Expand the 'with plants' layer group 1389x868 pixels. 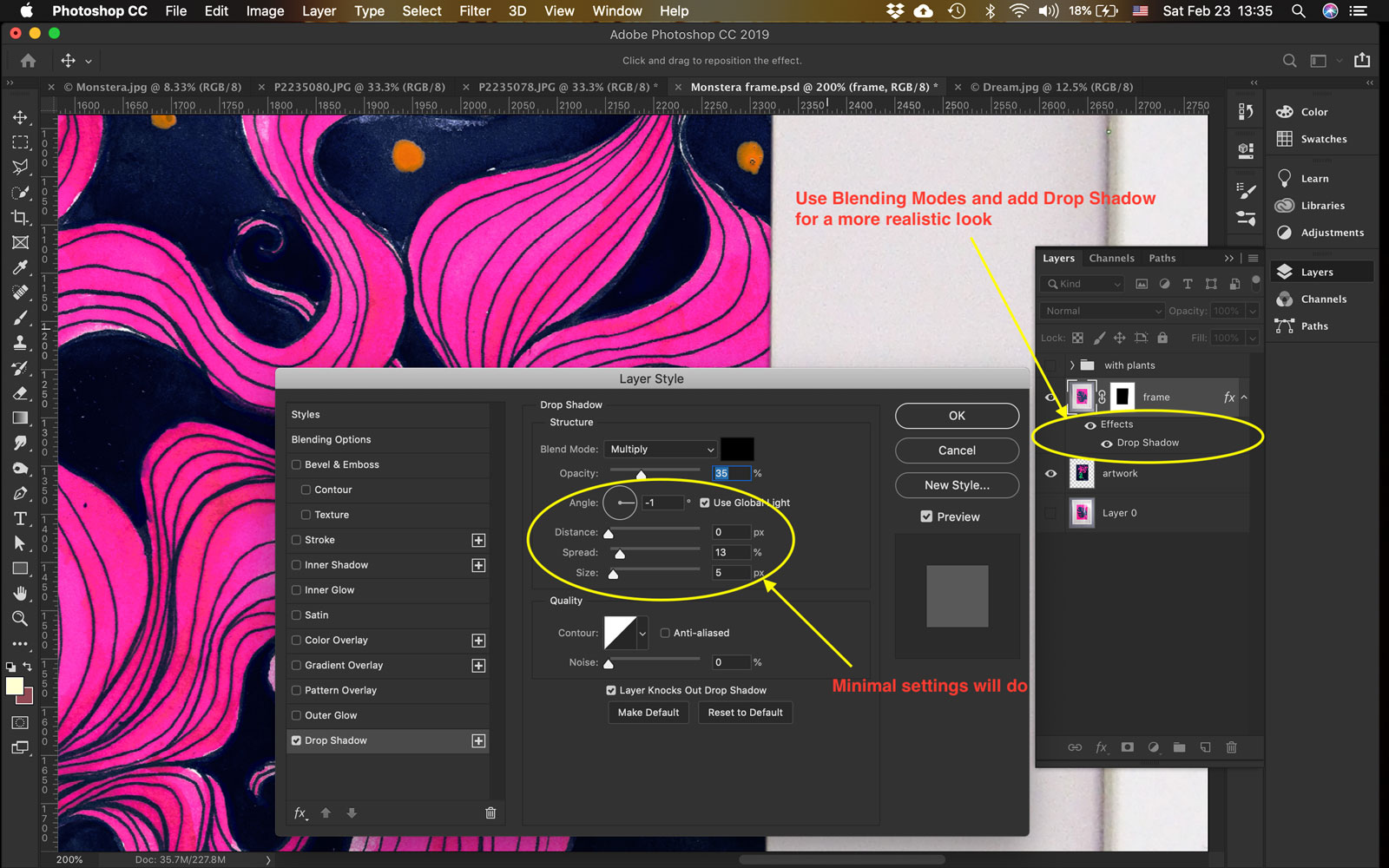(1073, 365)
